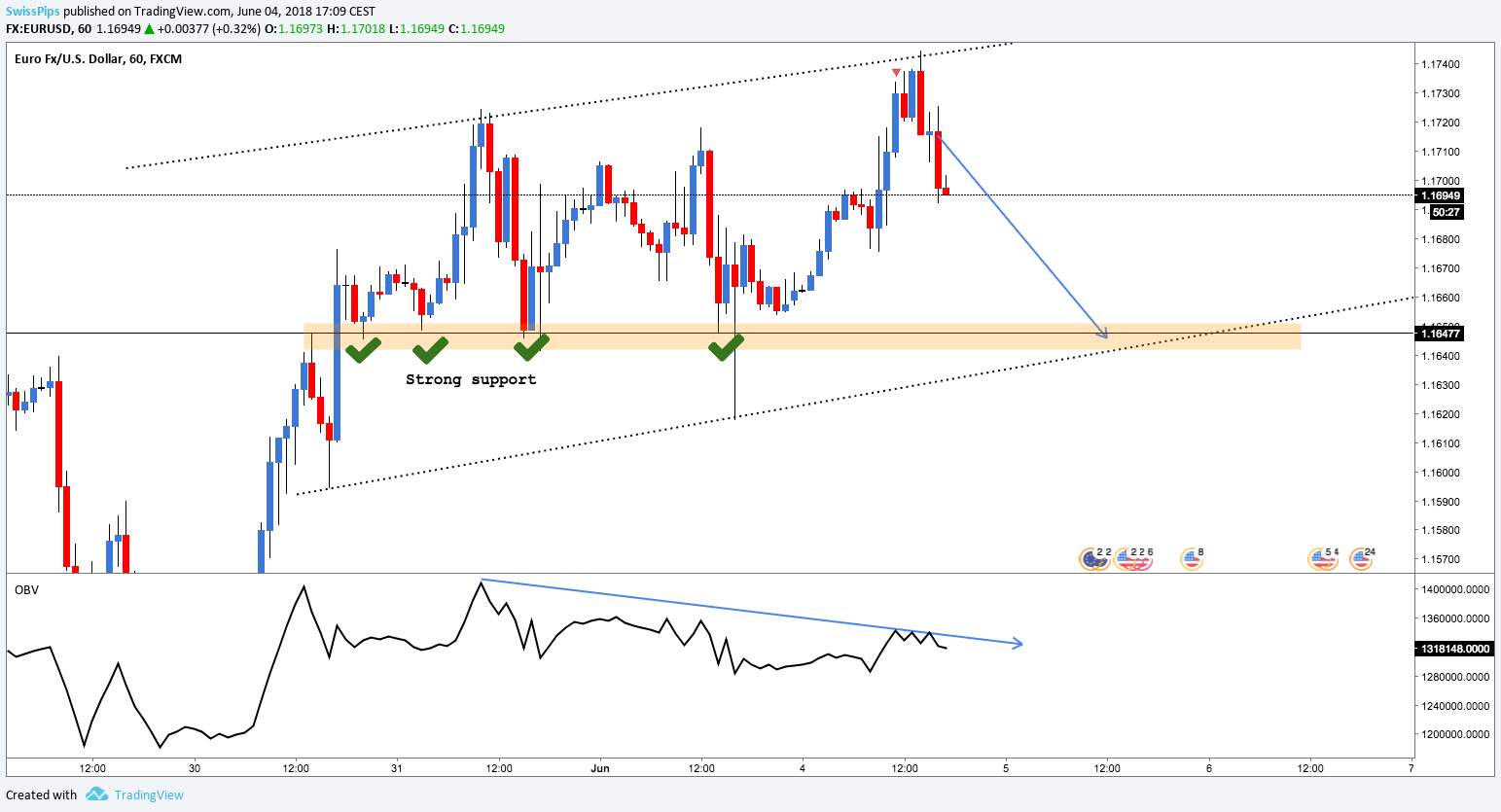
Task: Click the OBV value tag 1318148.0000
Action: pyautogui.click(x=1454, y=649)
